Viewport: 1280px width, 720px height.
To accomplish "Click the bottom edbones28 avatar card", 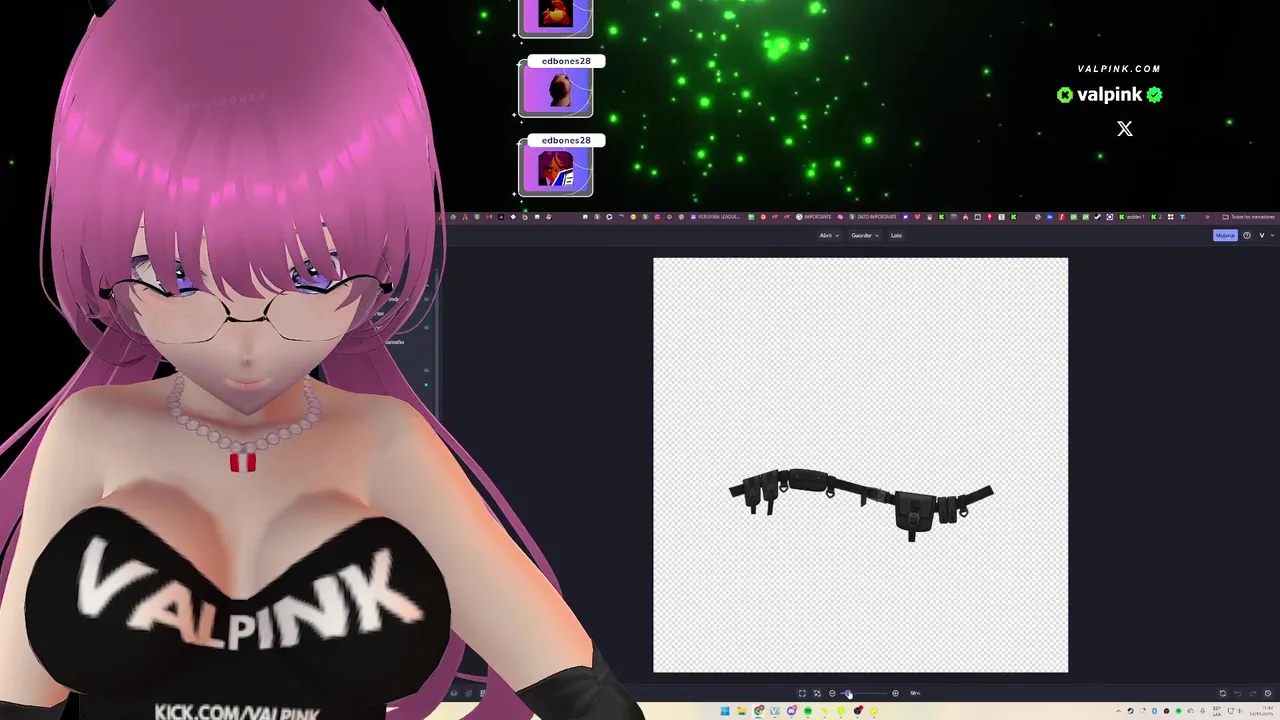I will click(556, 165).
